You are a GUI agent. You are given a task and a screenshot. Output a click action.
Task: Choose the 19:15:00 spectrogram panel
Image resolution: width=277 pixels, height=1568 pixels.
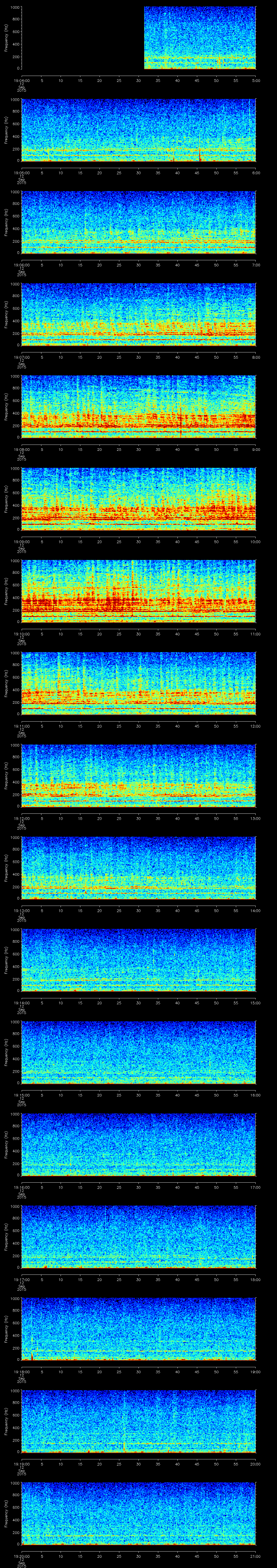(139, 1052)
